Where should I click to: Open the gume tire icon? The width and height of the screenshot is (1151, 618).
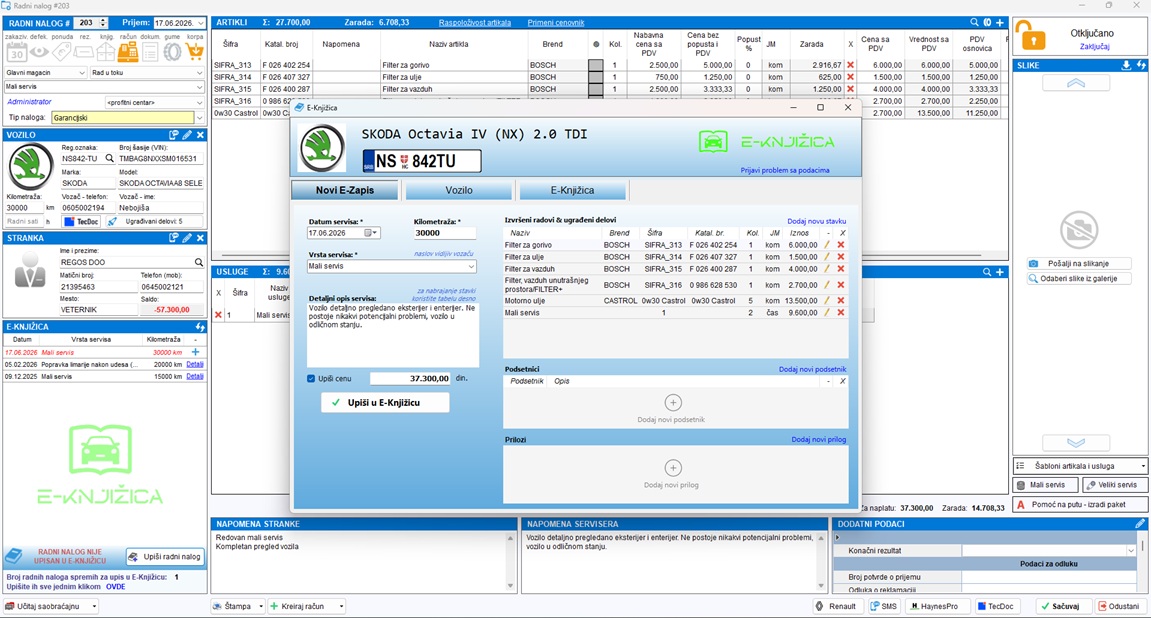(x=172, y=51)
